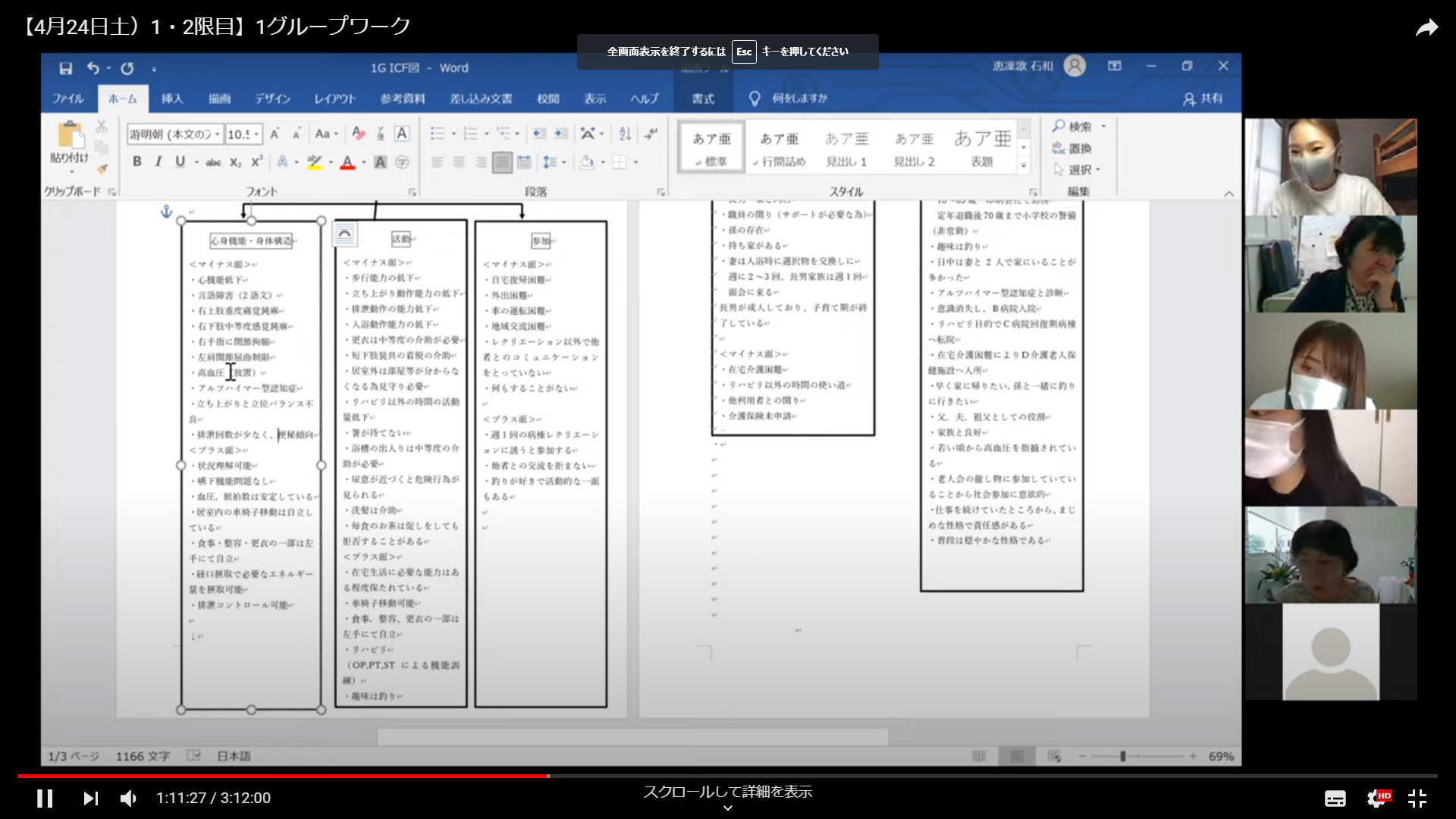Open the 校閲 ribbon tab
The width and height of the screenshot is (1456, 819).
click(548, 99)
